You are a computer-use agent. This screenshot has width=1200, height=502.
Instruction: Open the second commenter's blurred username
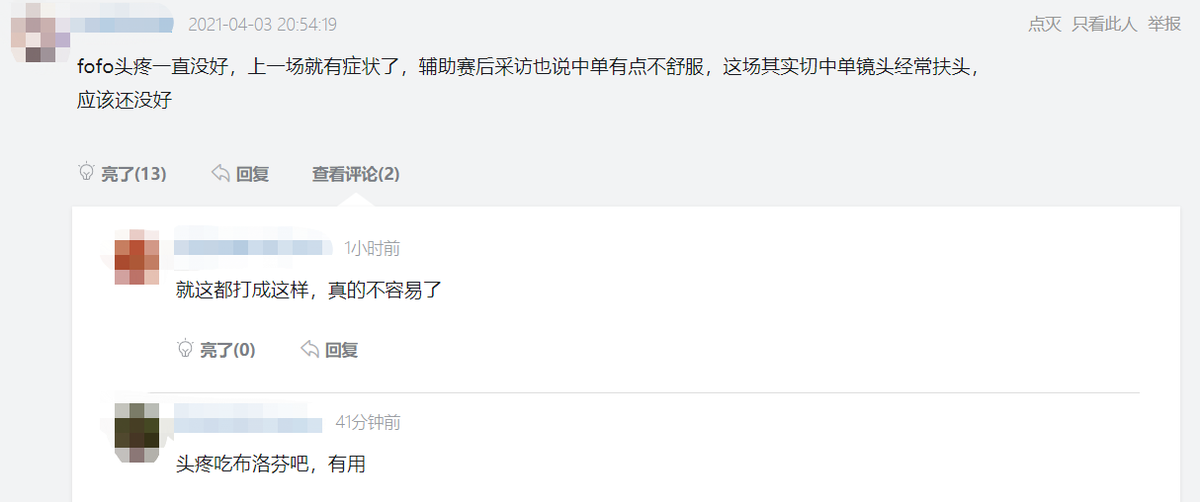[248, 422]
